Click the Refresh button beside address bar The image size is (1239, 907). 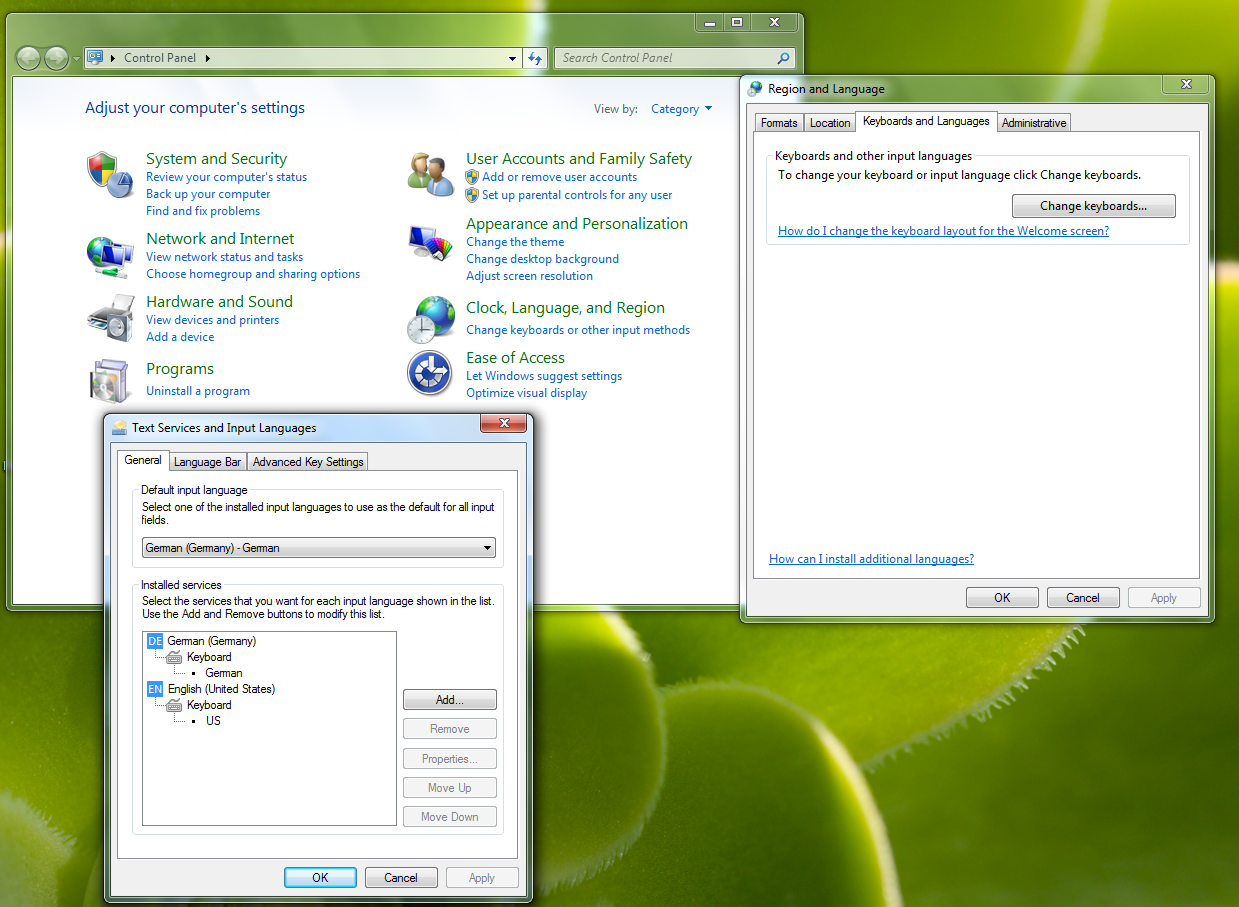point(535,58)
